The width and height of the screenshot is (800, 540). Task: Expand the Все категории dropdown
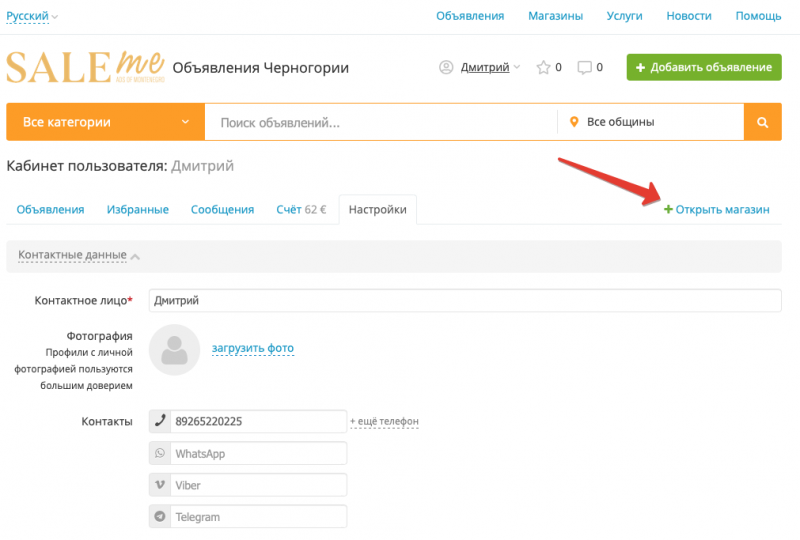pos(105,123)
